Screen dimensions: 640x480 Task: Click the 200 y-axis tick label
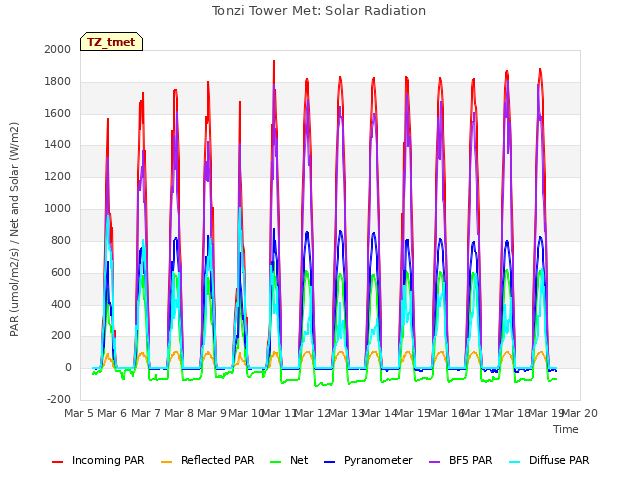tap(61, 336)
